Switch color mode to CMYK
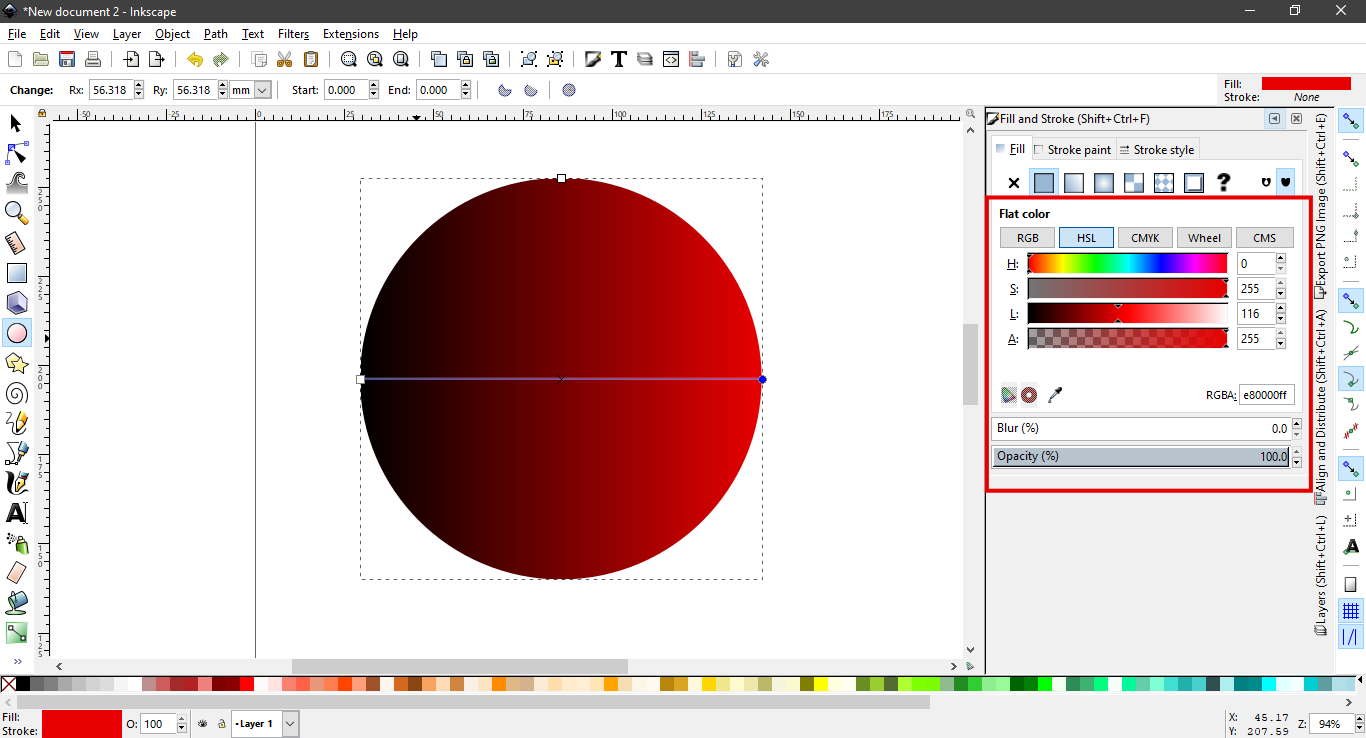 pos(1144,237)
